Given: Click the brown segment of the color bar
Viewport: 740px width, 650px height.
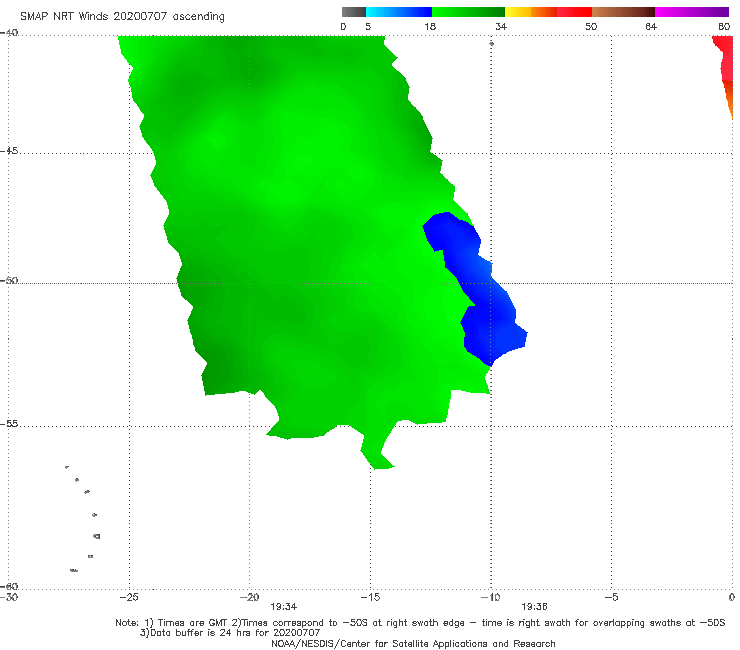Looking at the screenshot, I should [x=623, y=12].
